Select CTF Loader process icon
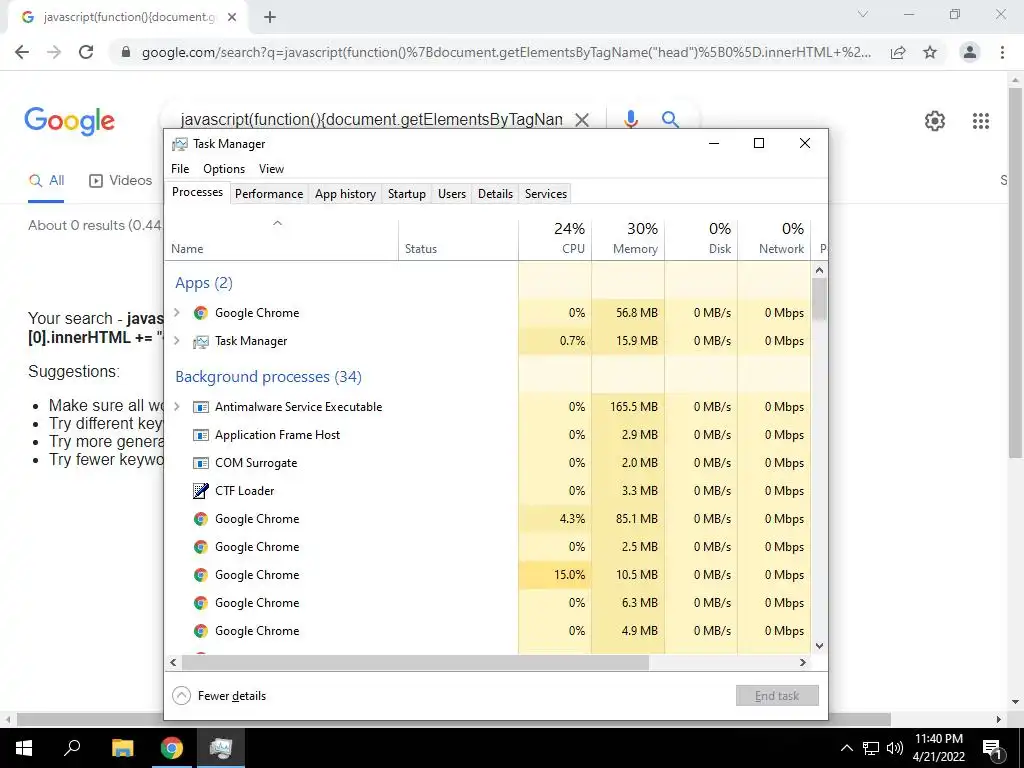 click(200, 491)
